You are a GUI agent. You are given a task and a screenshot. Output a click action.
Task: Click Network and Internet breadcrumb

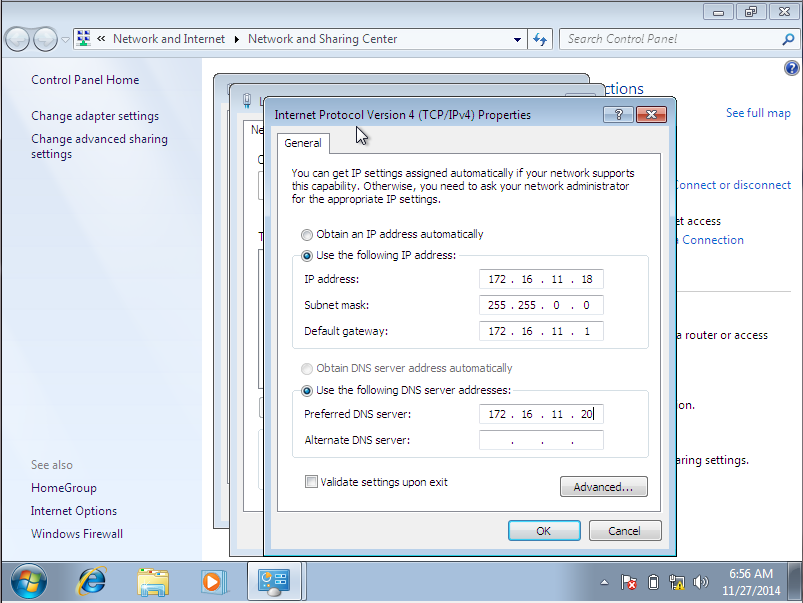coord(168,39)
